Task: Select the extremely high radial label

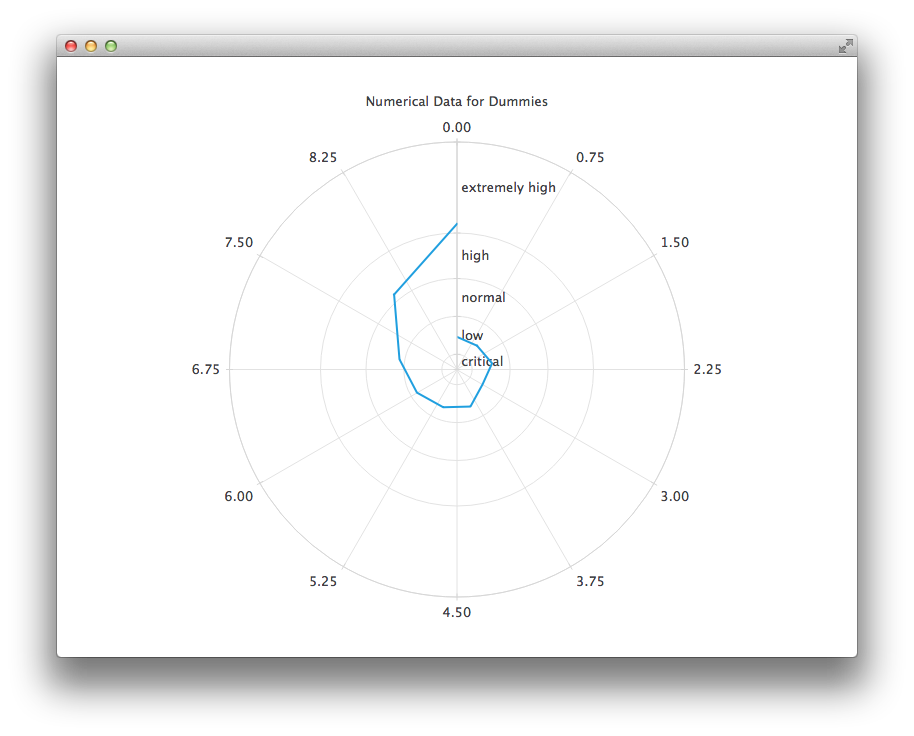Action: click(x=508, y=187)
